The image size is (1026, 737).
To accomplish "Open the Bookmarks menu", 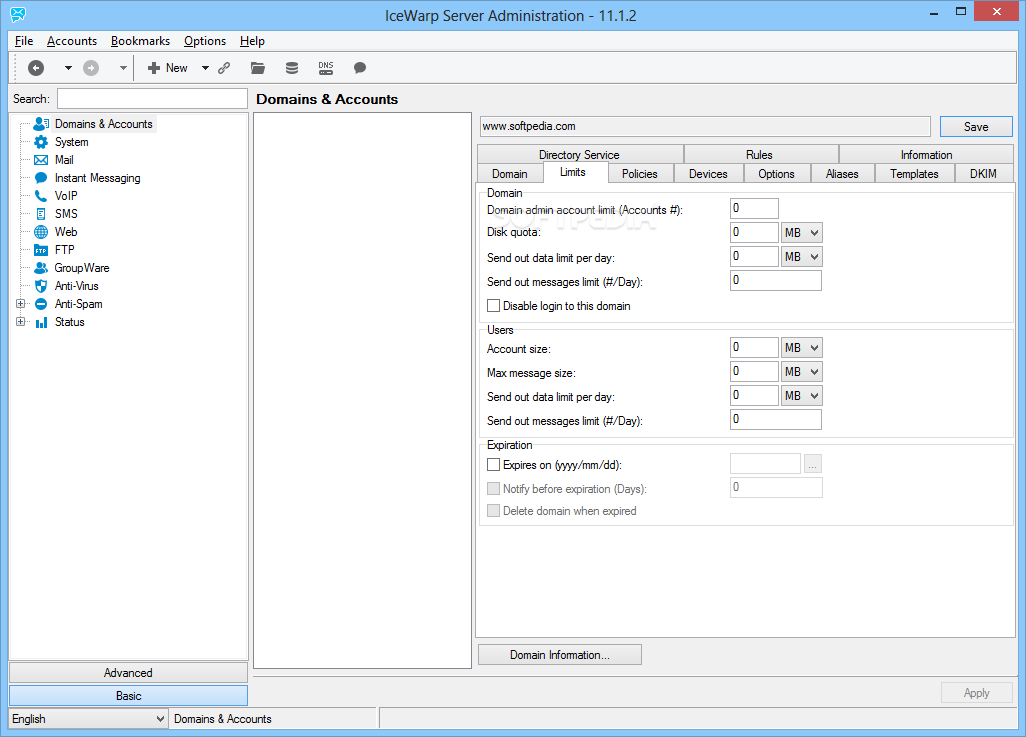I will (140, 41).
